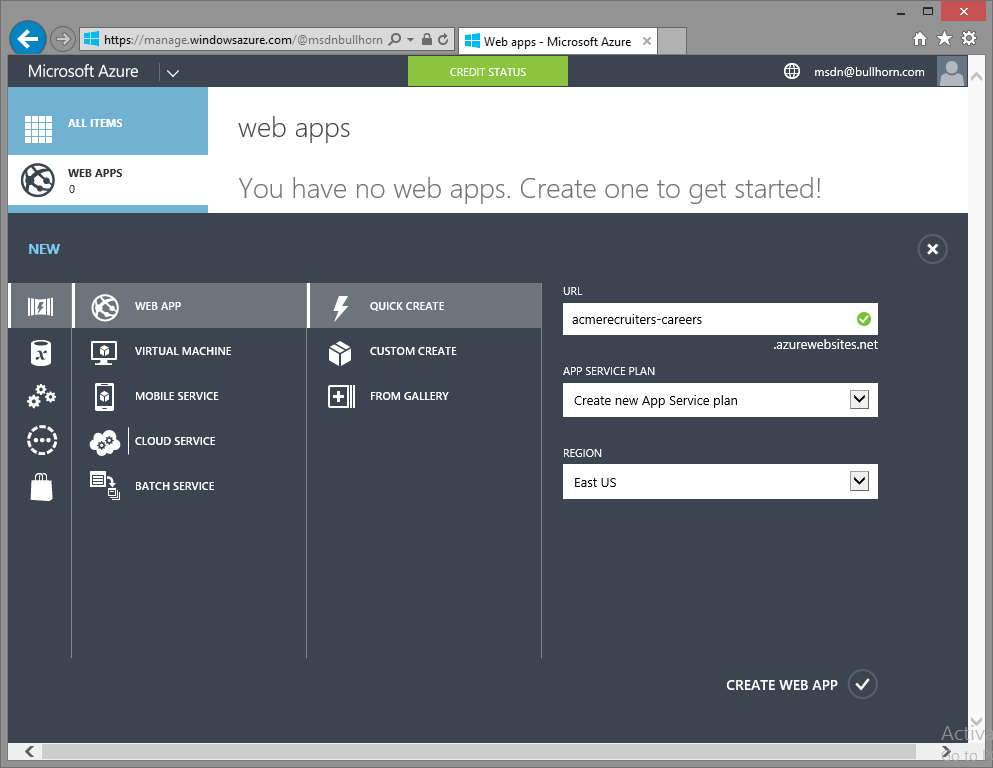Close the NEW panel with the X
This screenshot has width=993, height=768.
pyautogui.click(x=932, y=249)
